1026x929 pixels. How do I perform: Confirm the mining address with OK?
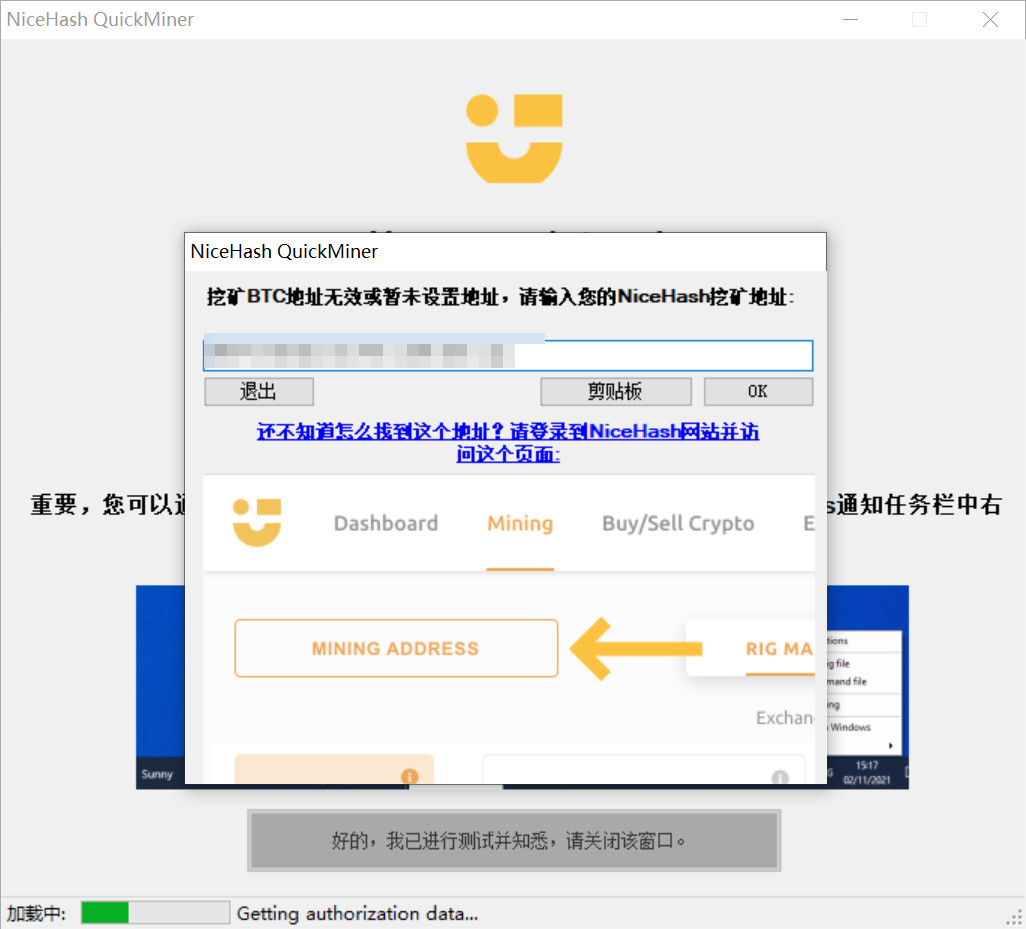coord(758,391)
